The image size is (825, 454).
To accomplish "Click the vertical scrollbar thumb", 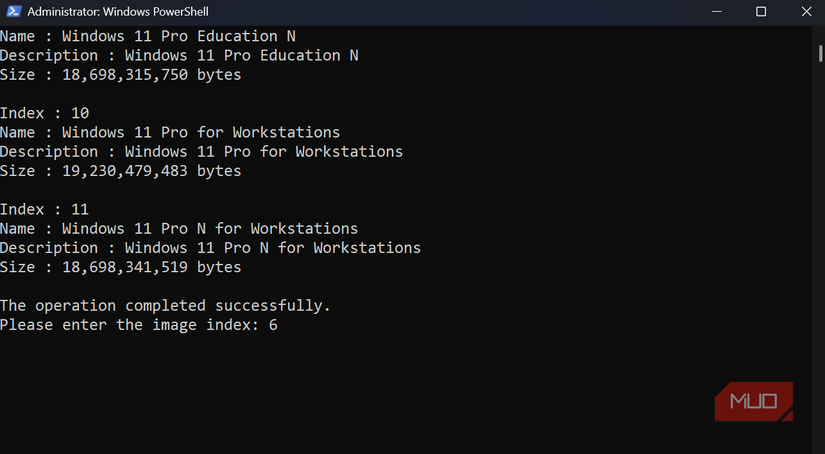I will pos(820,50).
